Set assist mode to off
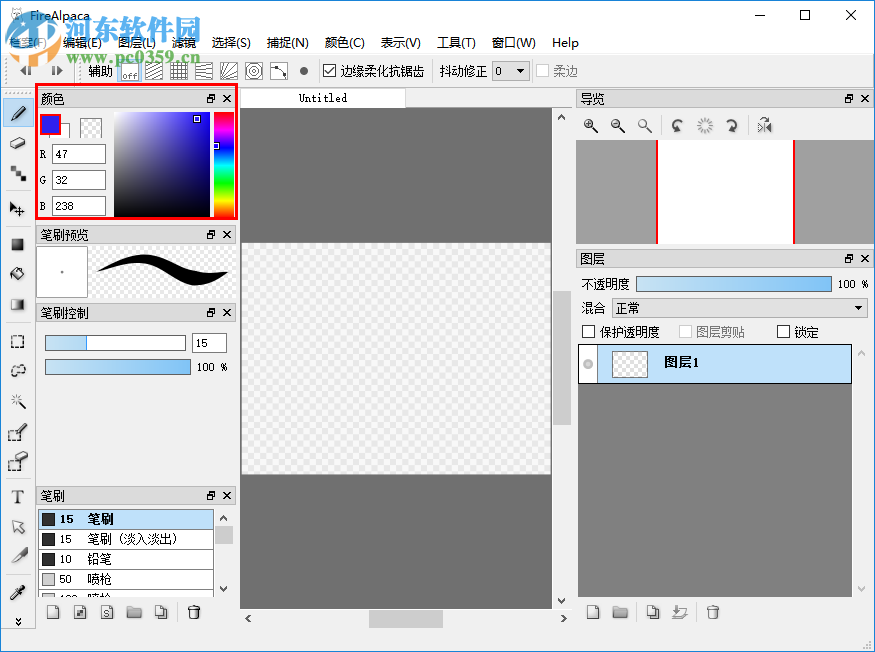This screenshot has height=652, width=875. pyautogui.click(x=129, y=70)
